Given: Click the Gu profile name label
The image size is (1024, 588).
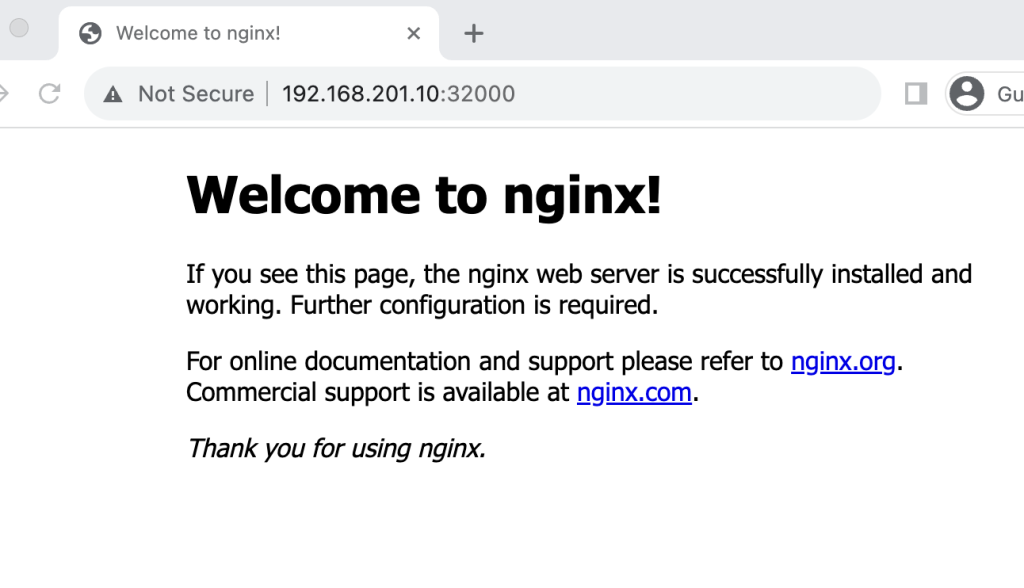Looking at the screenshot, I should [1010, 94].
